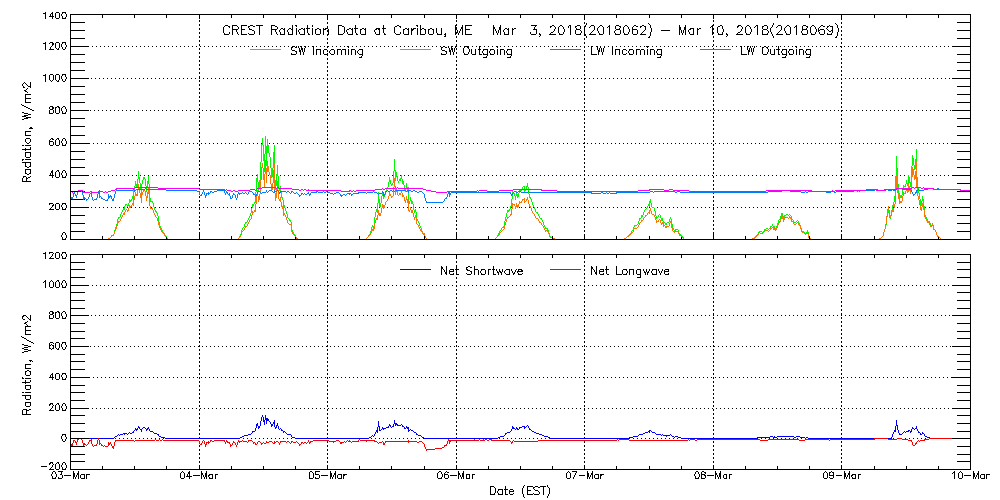Click the '1400' y-axis tick in the upper chart
1000x500 pixels.
[54, 18]
